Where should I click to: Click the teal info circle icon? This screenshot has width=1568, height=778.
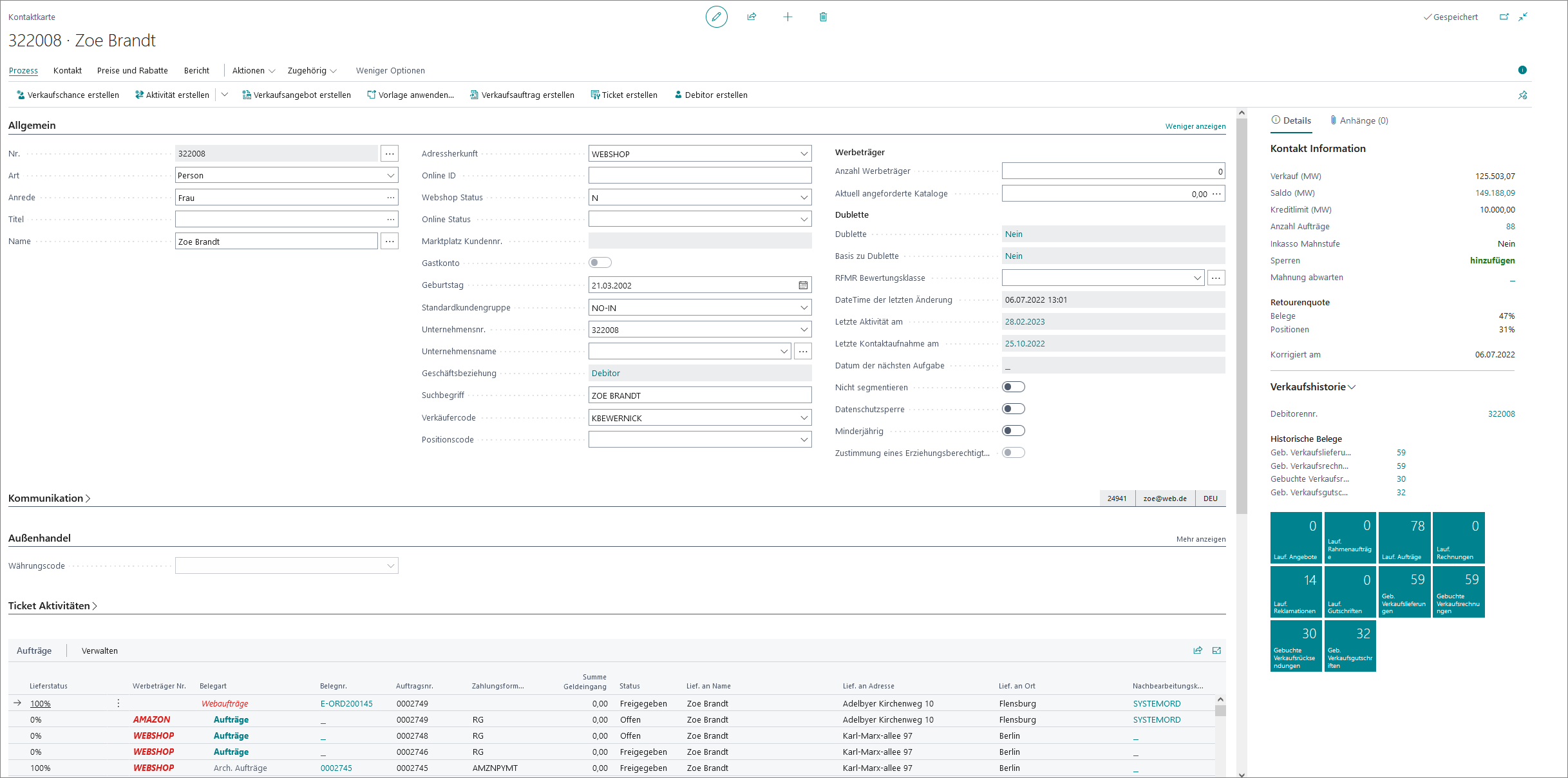1522,70
